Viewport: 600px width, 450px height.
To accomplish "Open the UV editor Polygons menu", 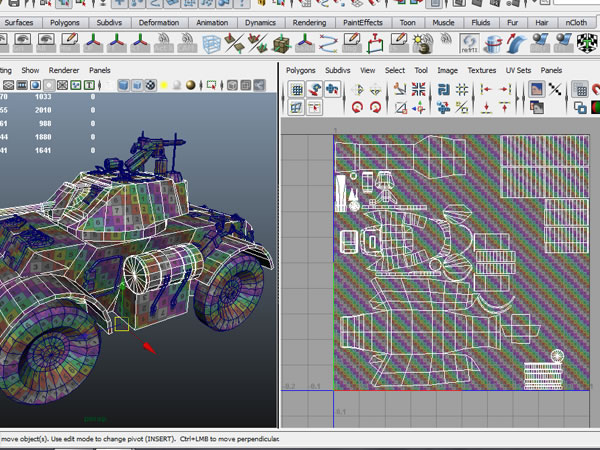I will tap(301, 70).
